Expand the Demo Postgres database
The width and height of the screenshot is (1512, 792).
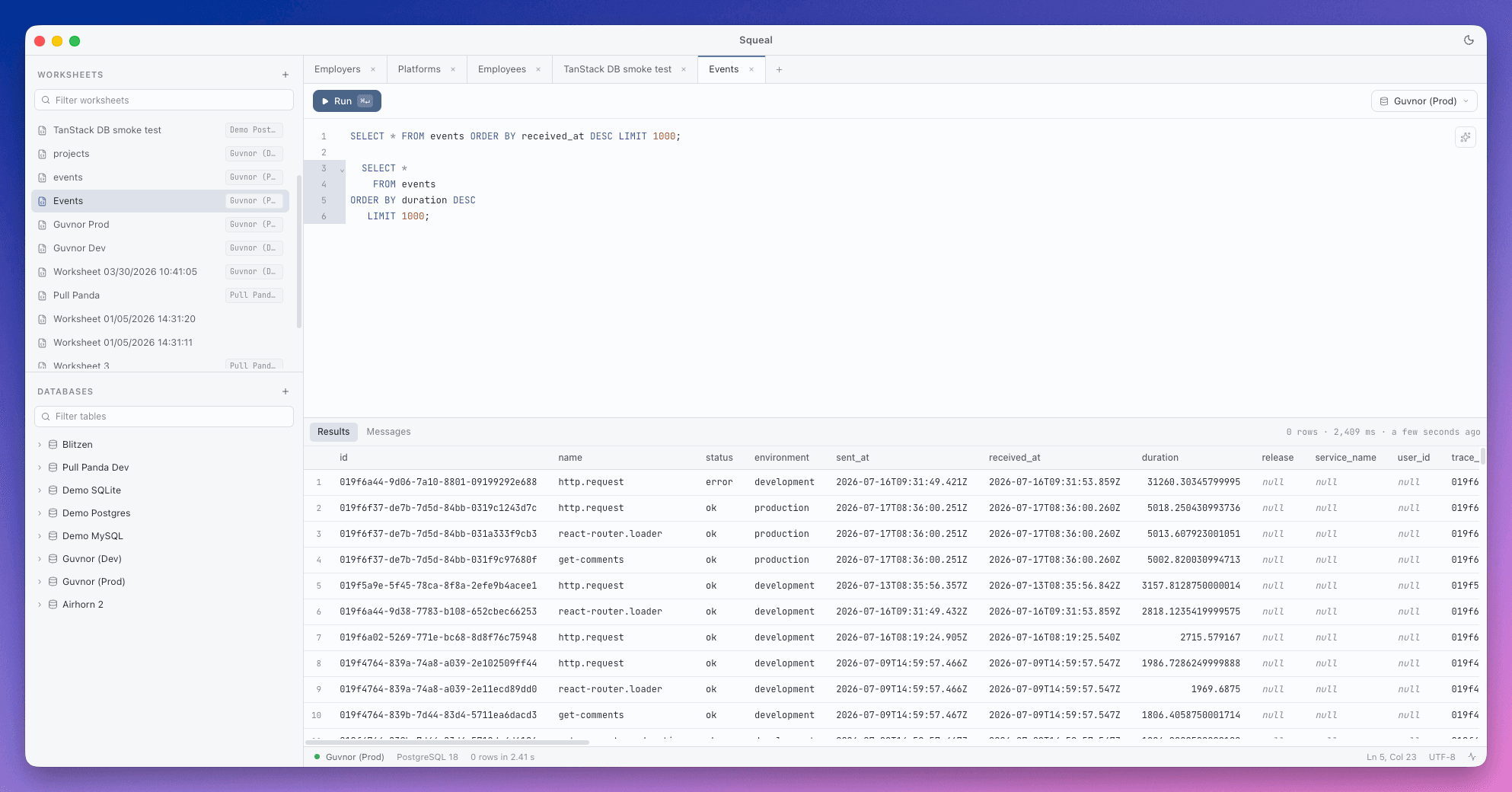[40, 513]
